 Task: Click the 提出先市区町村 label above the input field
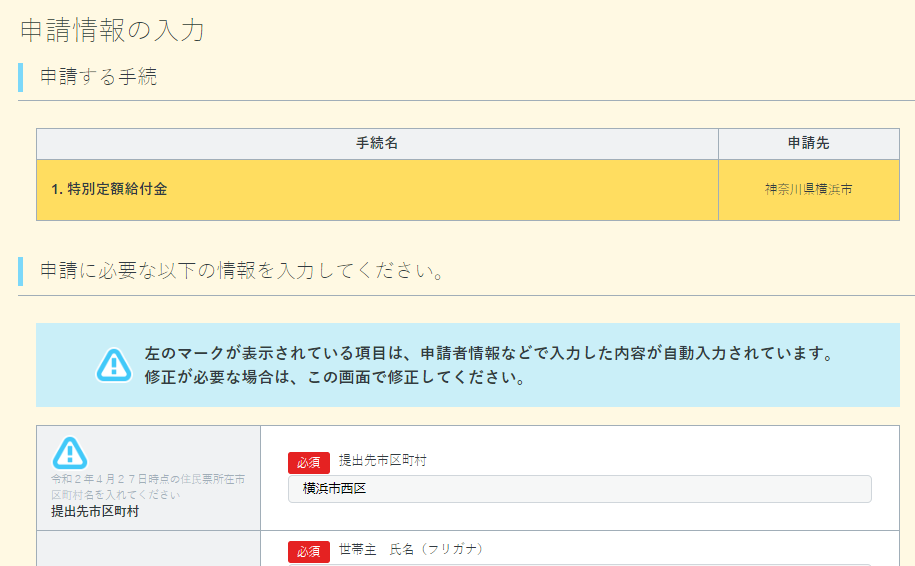383,460
